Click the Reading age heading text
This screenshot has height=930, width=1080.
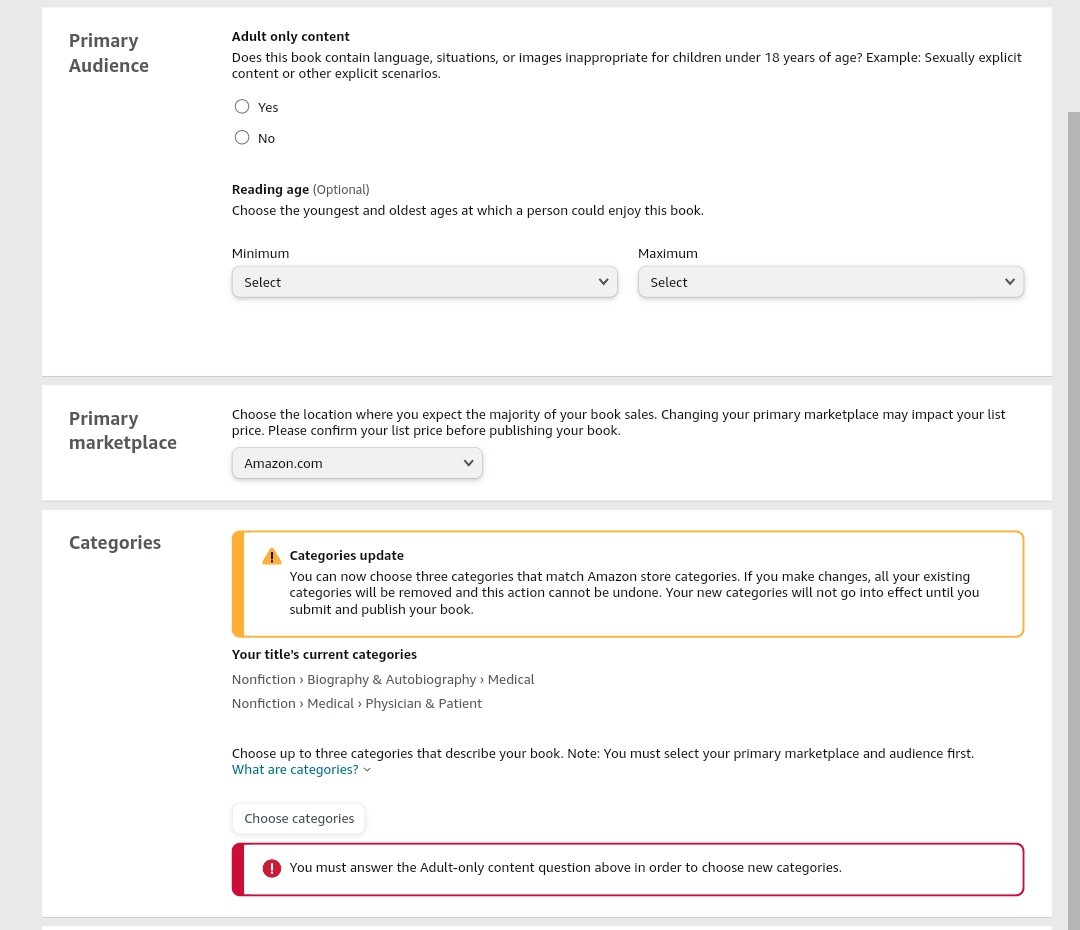tap(270, 189)
